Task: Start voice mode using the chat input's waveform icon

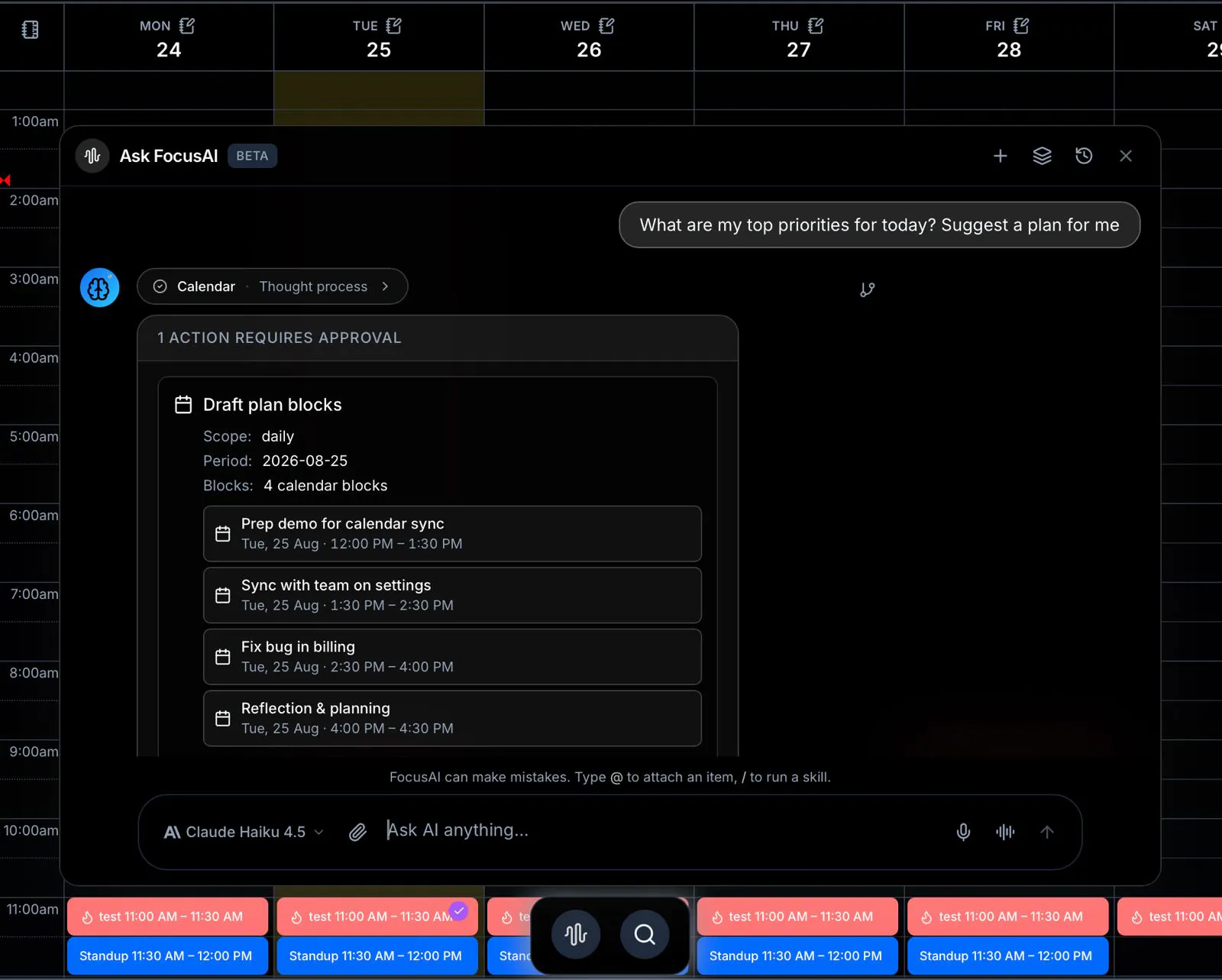Action: coord(1005,832)
